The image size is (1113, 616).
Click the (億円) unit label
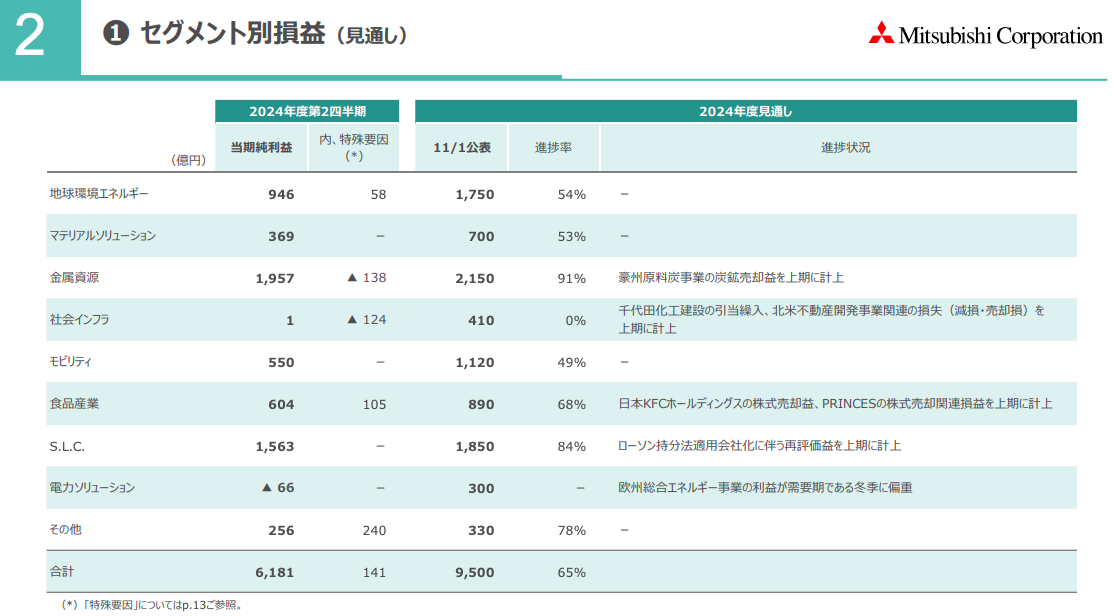coord(188,160)
